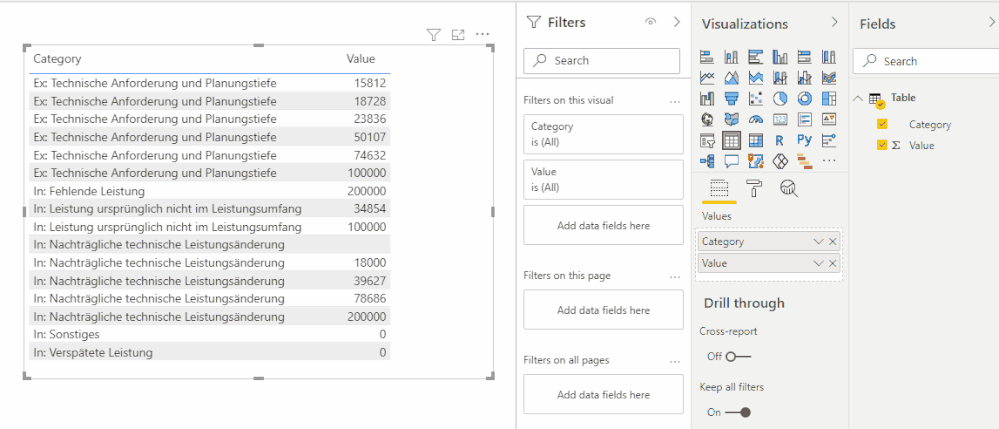Enter focus mode on the table visual
Screen dimensions: 999x429
457,35
